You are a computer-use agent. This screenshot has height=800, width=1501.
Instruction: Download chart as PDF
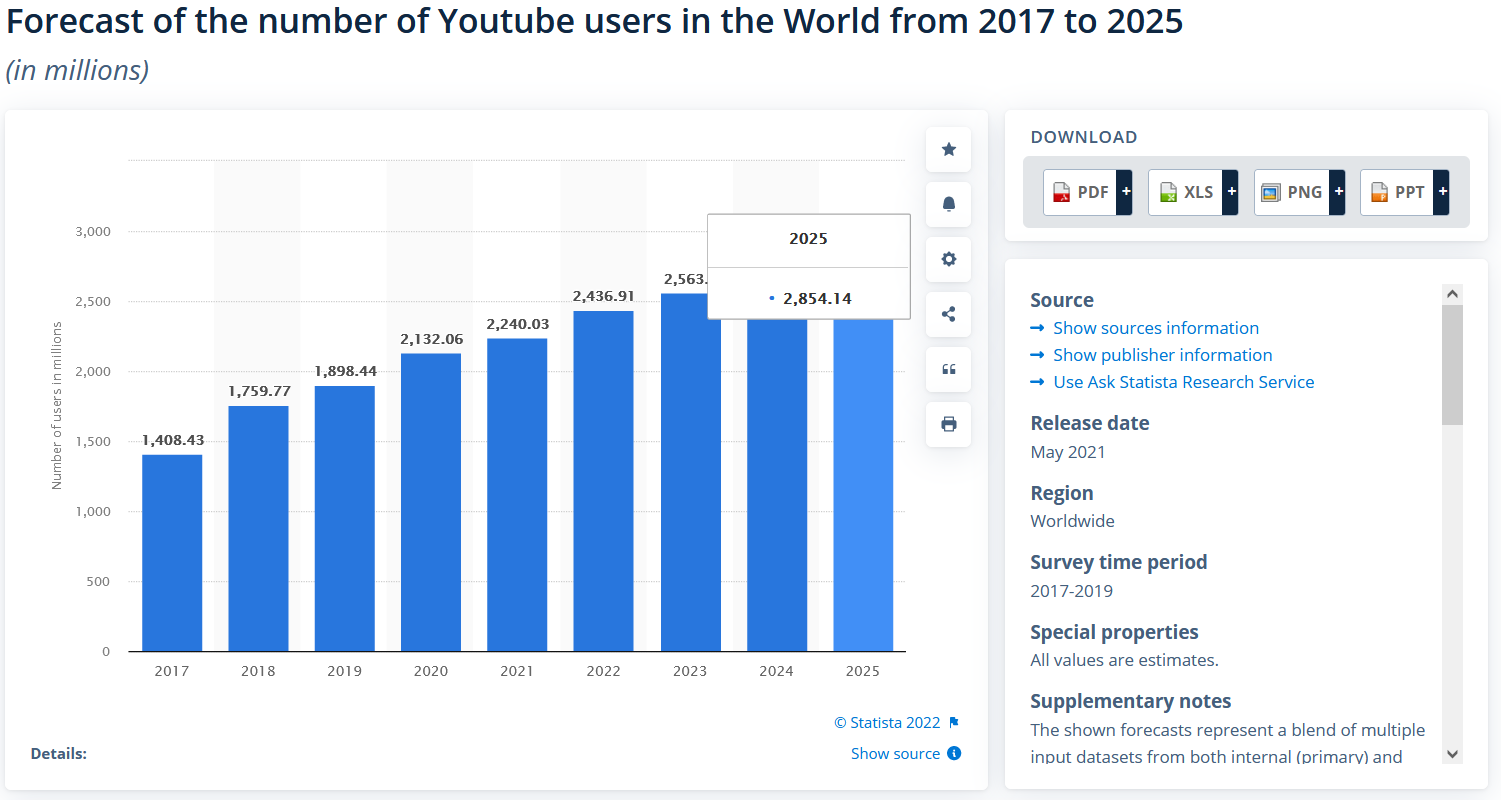(x=1088, y=192)
